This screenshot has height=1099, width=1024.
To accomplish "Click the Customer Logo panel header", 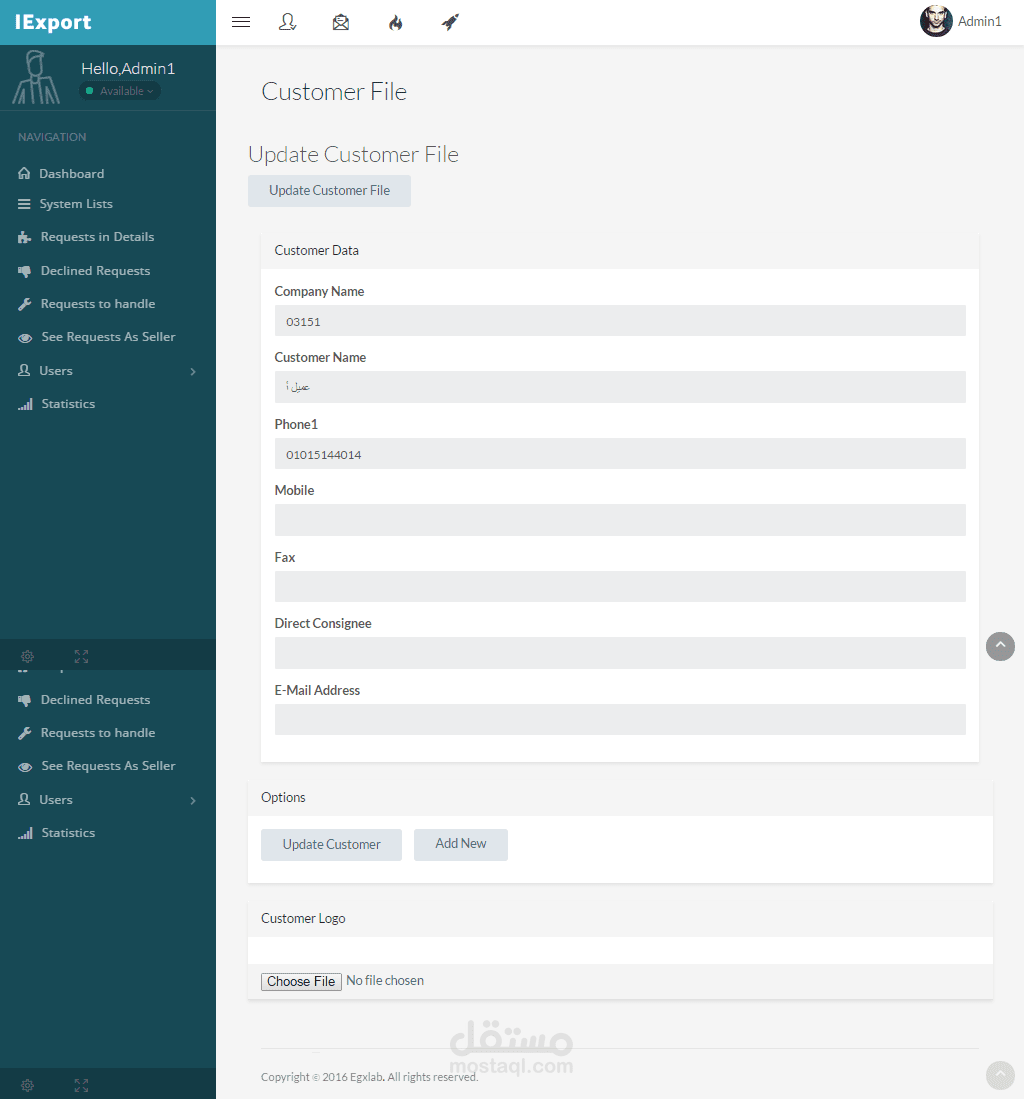I will (620, 918).
